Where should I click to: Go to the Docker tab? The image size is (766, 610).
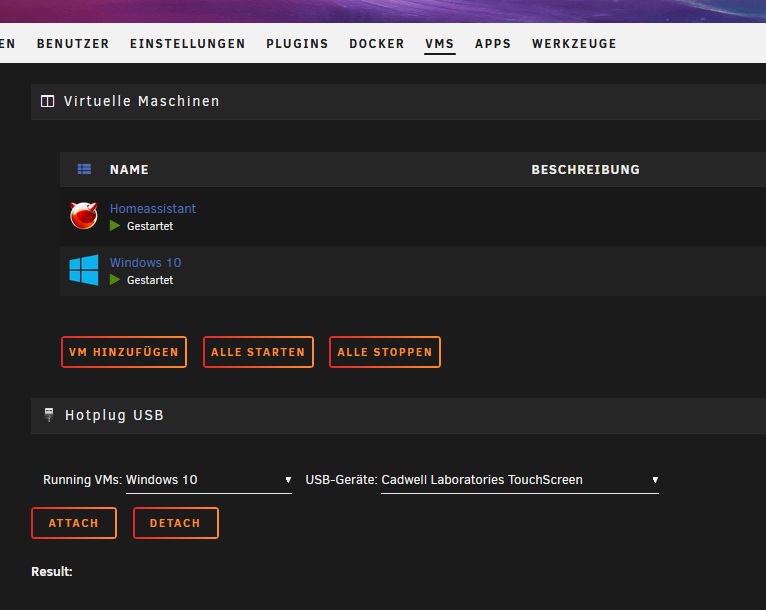coord(377,44)
